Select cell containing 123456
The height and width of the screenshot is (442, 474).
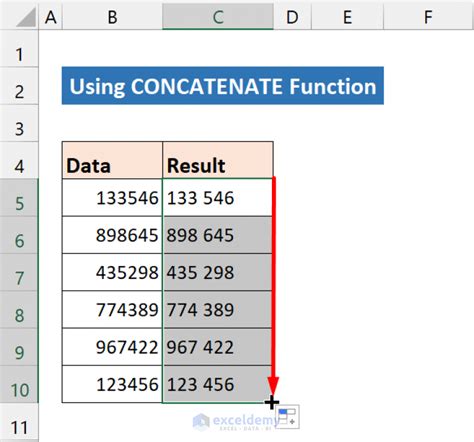(112, 384)
